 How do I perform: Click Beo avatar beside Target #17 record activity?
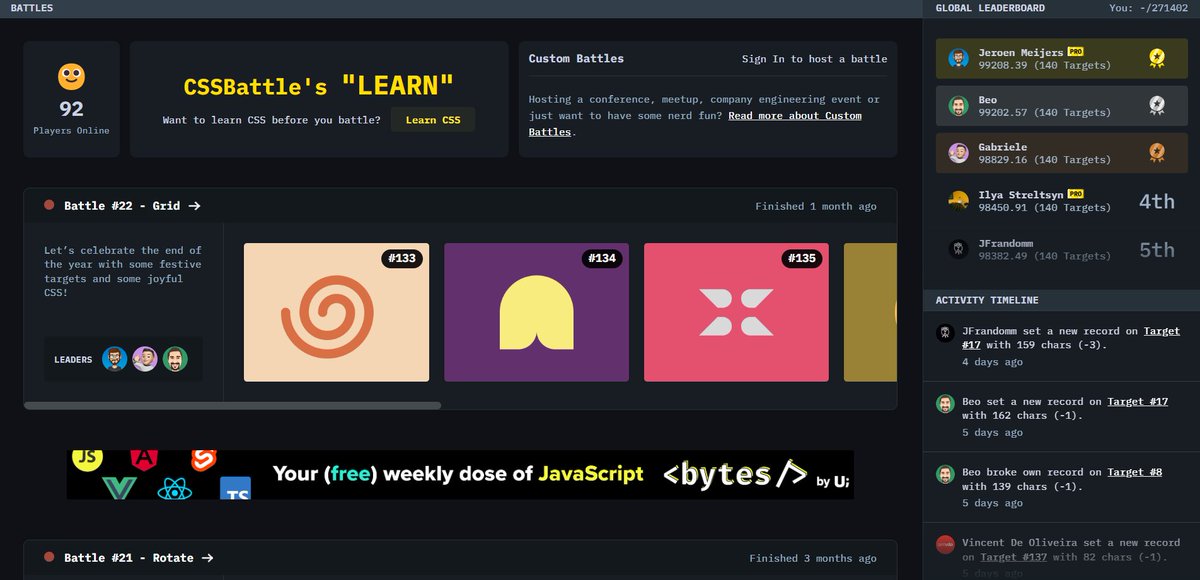(944, 403)
